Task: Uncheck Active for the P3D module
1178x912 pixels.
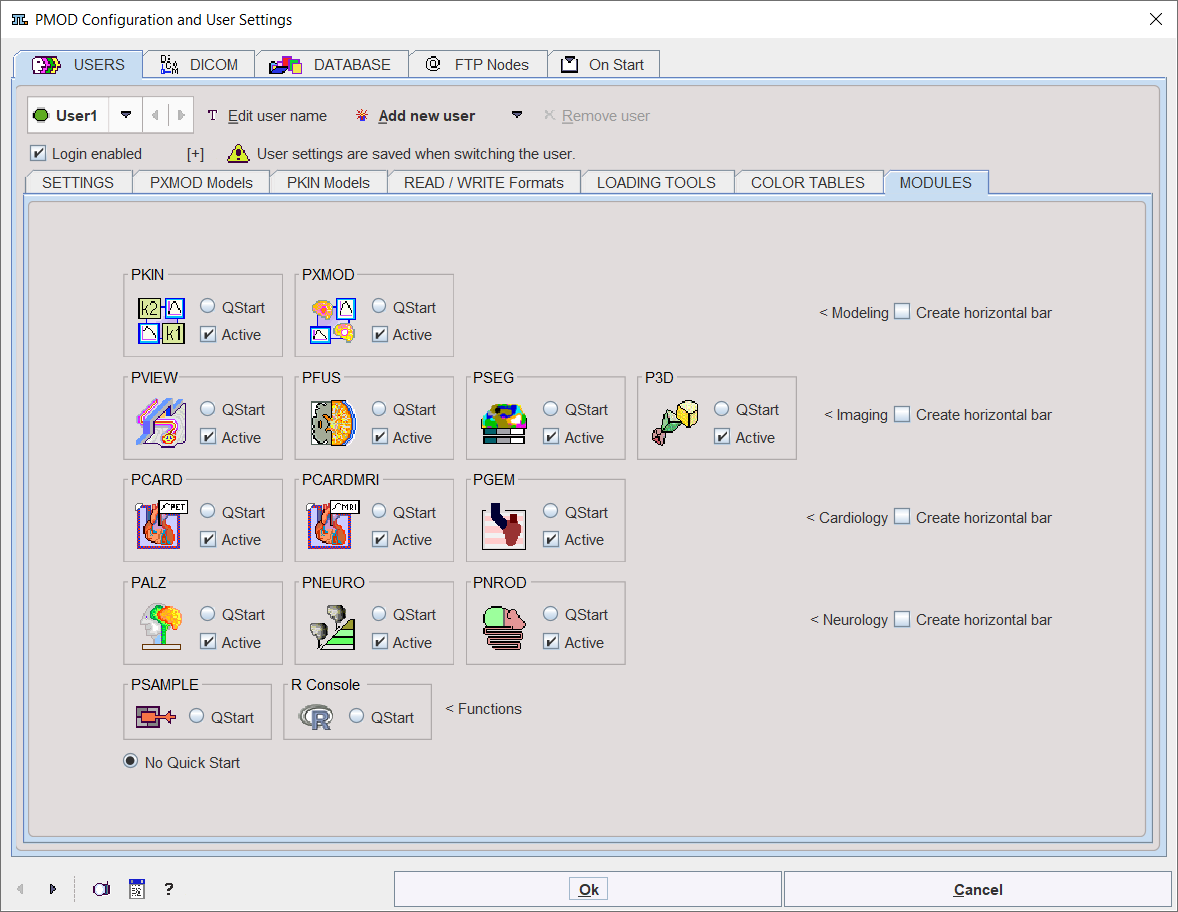Action: click(722, 437)
